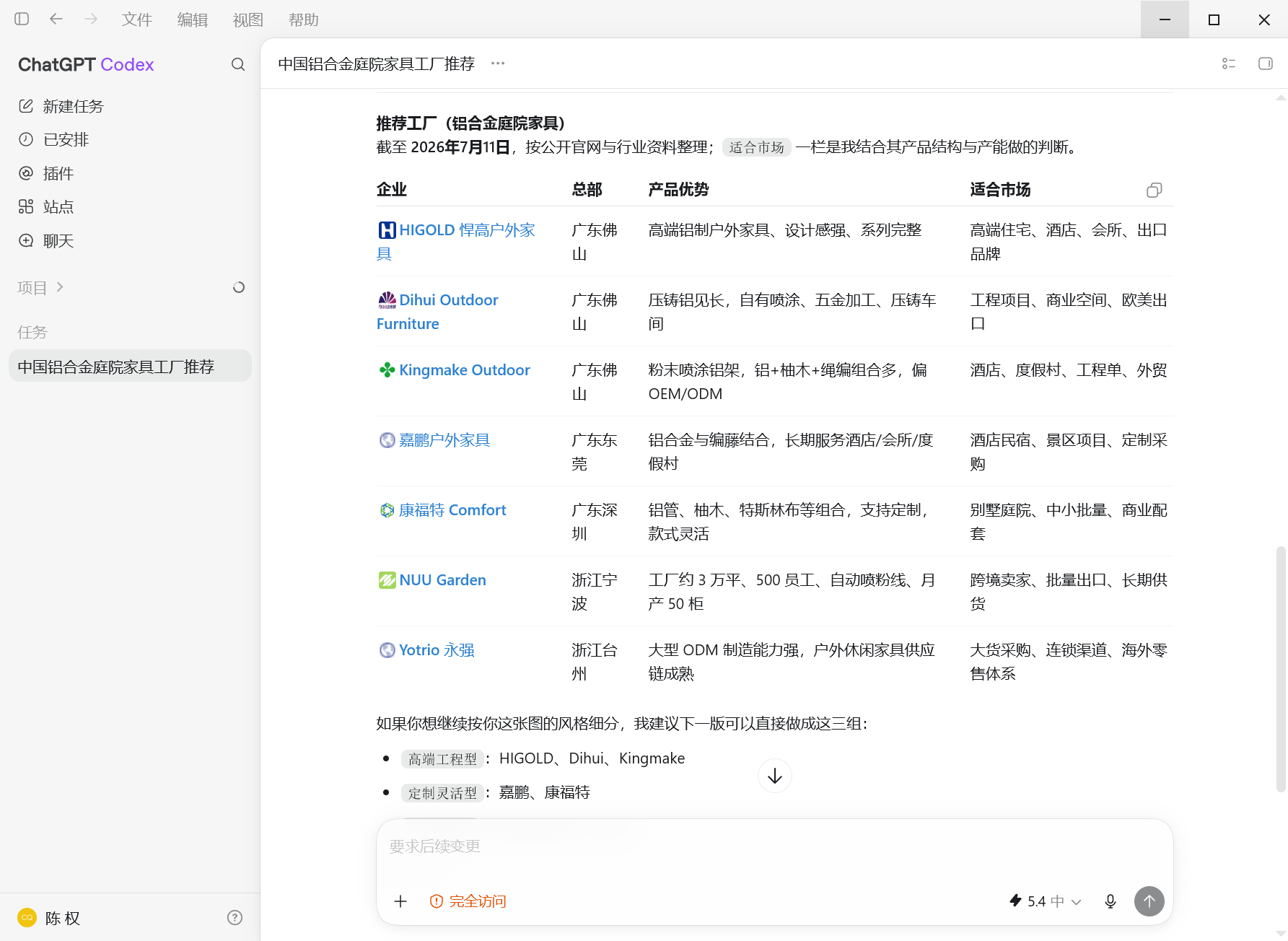Viewport: 1288px width, 941px height.
Task: Open the 5.4 中 model dropdown
Action: point(1046,901)
